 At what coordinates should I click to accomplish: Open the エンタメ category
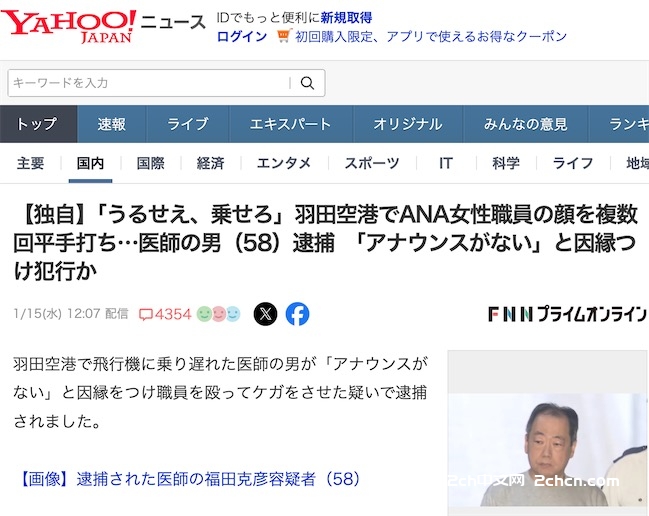pos(284,163)
